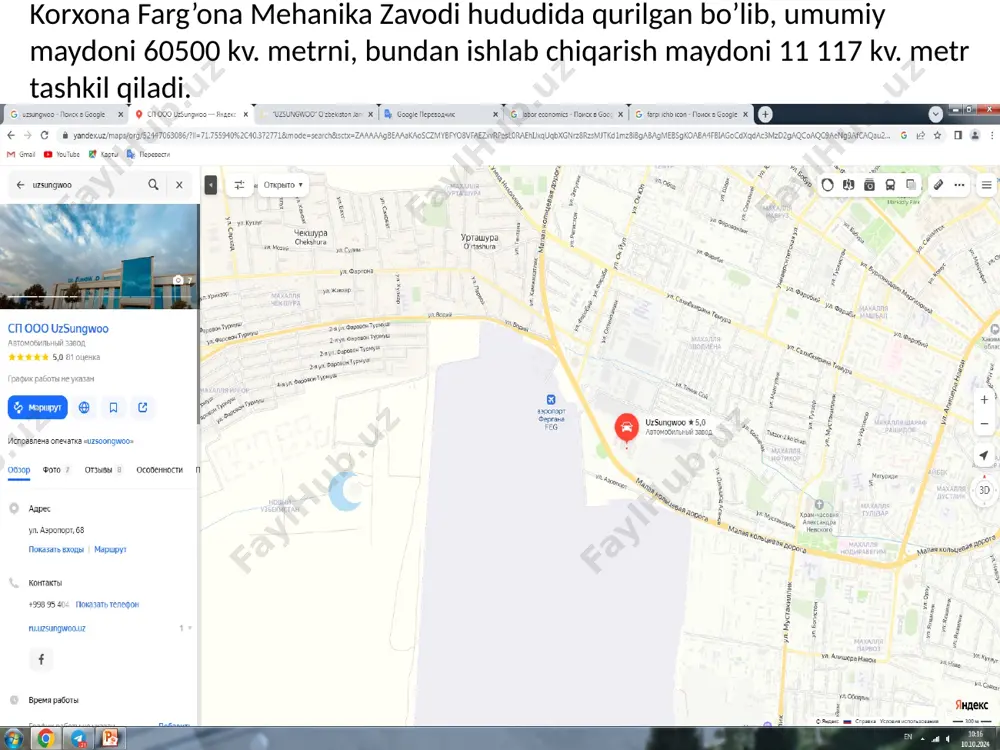Viewport: 1000px width, 750px height.
Task: Click Показать входы link
Action: pyautogui.click(x=56, y=550)
